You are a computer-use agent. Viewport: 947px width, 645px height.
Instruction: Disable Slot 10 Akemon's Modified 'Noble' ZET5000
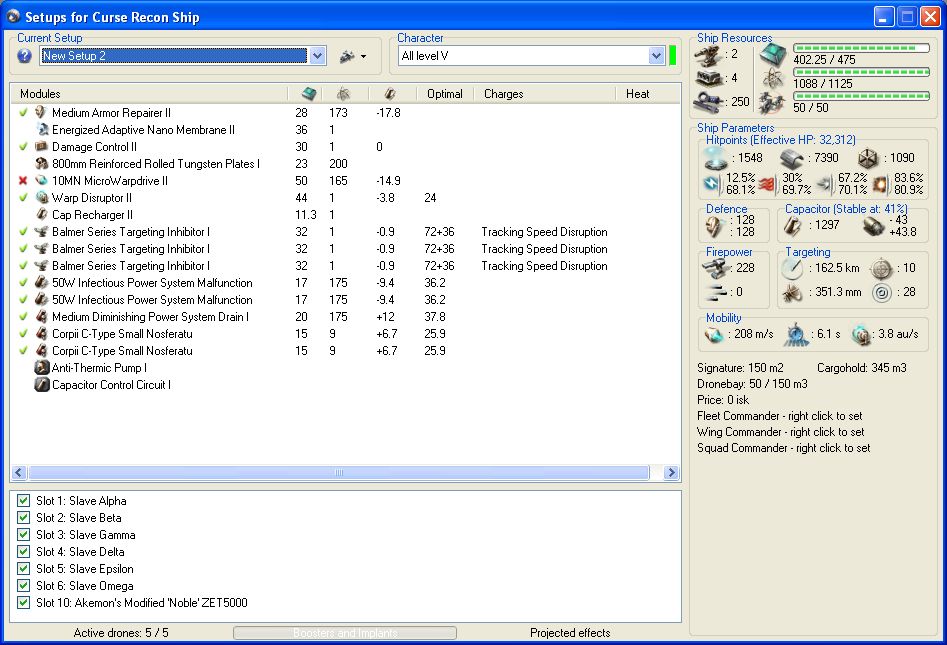[24, 603]
